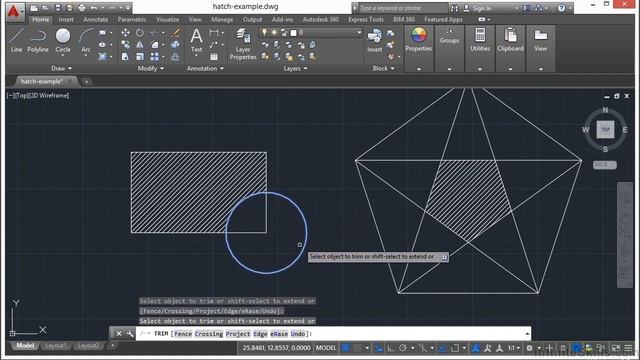Click Sign In button
The height and width of the screenshot is (360, 640).
tap(478, 8)
